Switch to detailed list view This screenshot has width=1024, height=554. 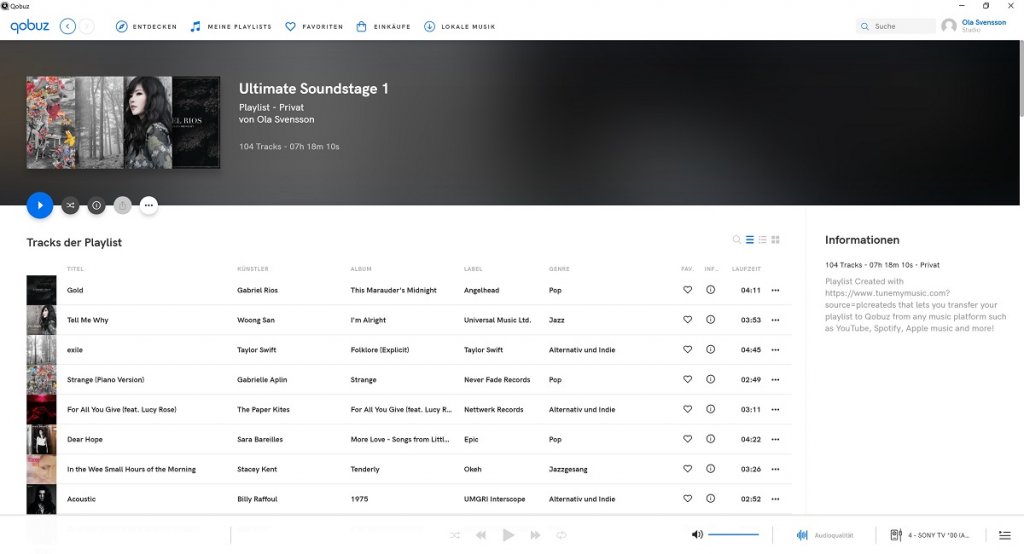[x=750, y=240]
